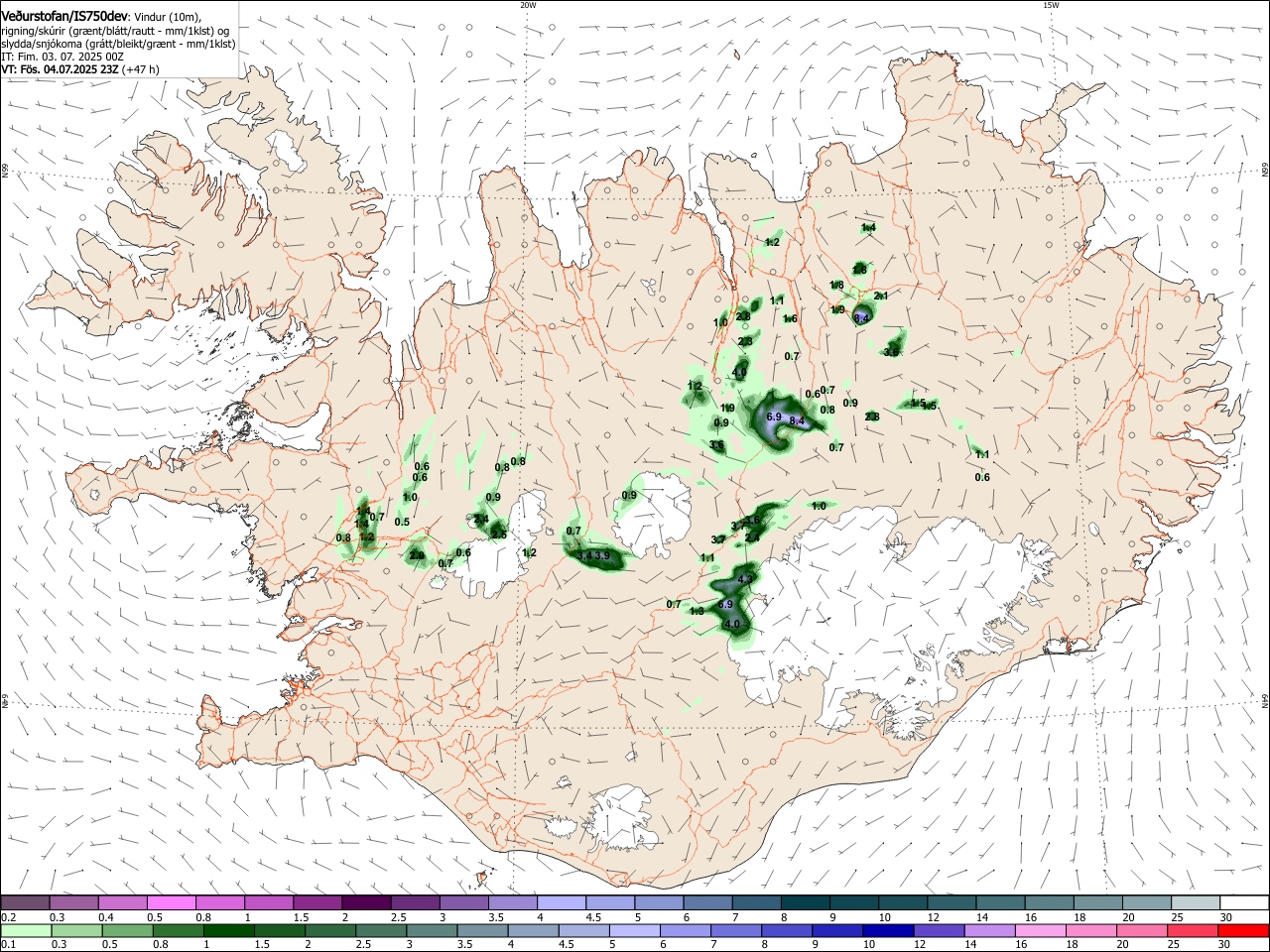Click the '0.1' label under the lower scale

9,945
